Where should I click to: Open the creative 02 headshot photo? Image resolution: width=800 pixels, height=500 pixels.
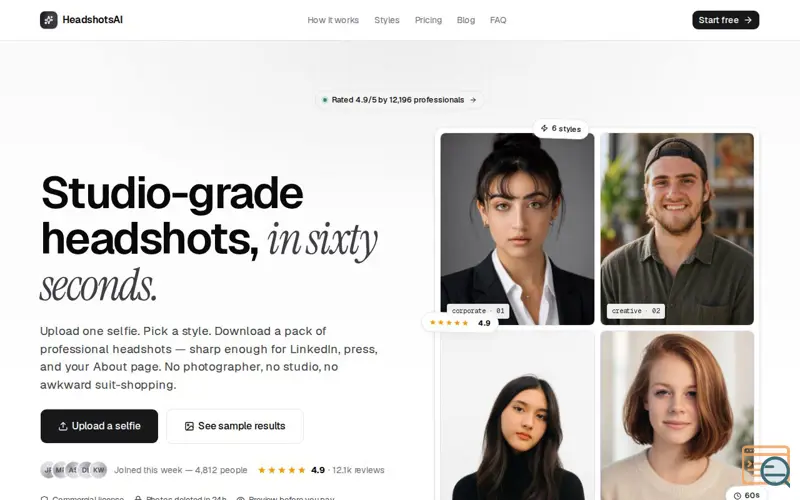pos(677,229)
